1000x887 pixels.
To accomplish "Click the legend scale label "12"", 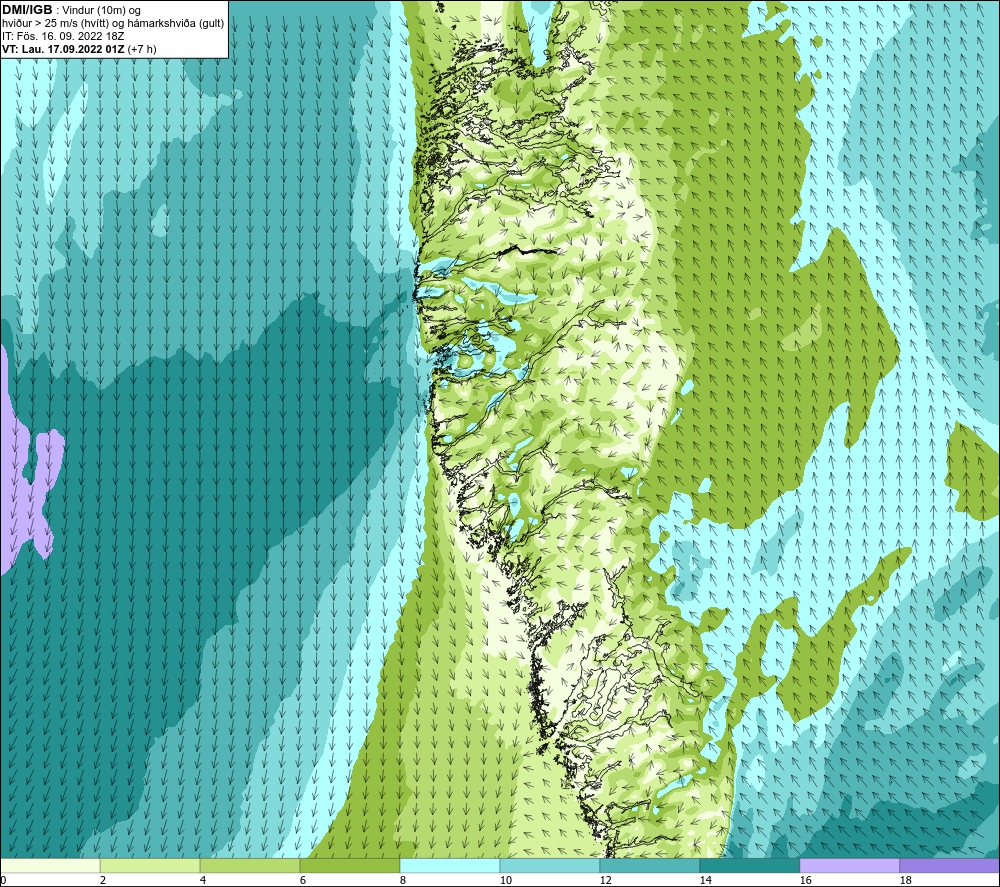I will 605,880.
